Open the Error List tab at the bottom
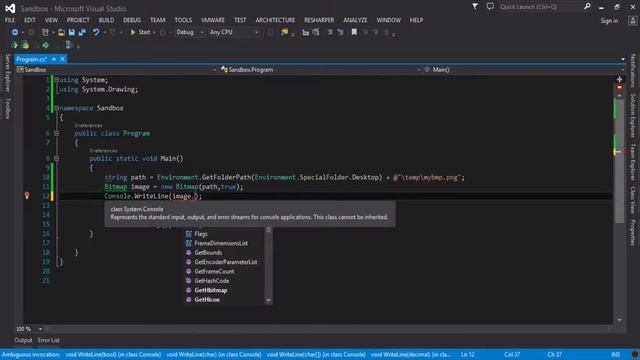640x360 pixels. 49,340
